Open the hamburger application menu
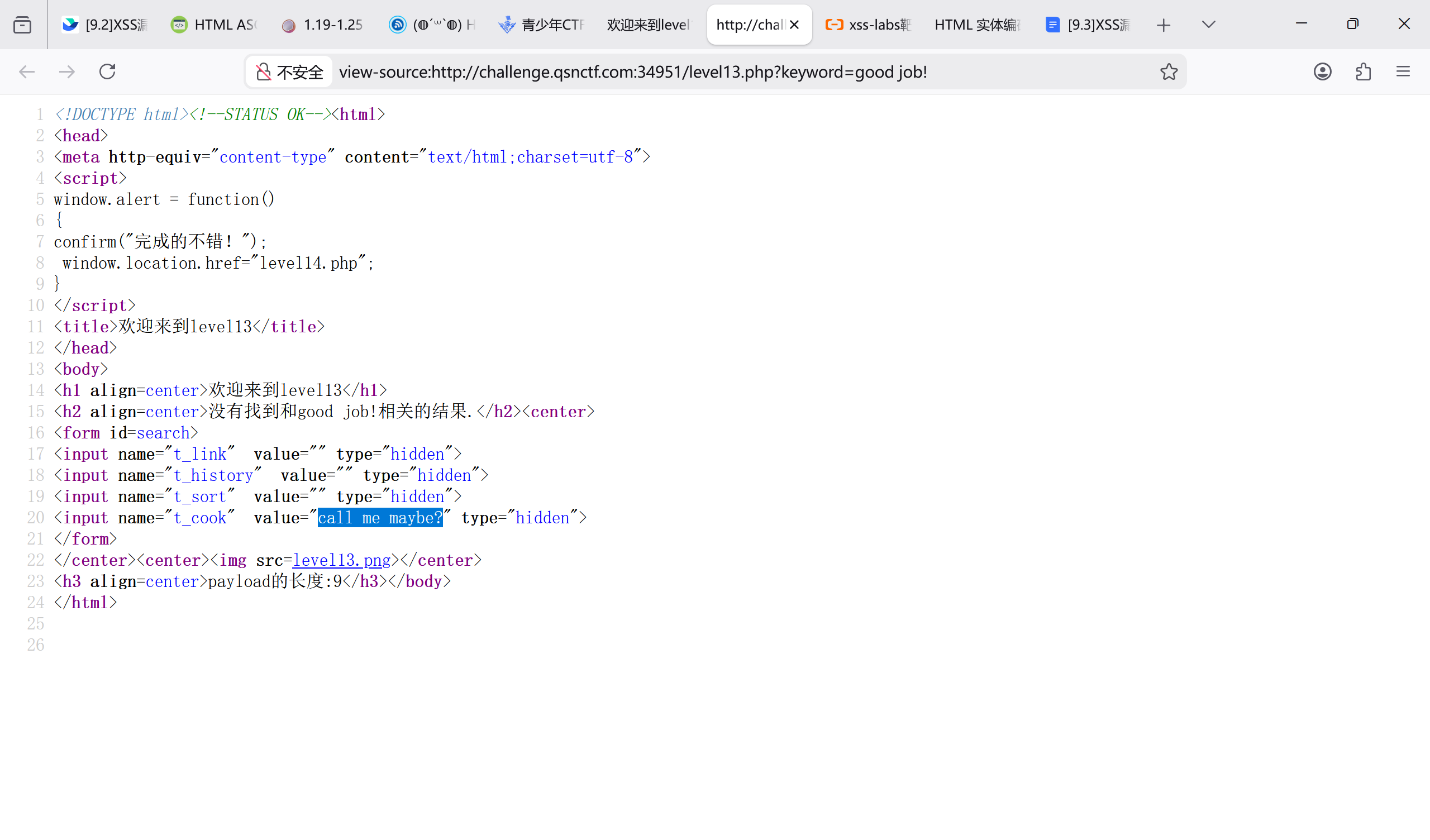The height and width of the screenshot is (840, 1430). pos(1403,71)
